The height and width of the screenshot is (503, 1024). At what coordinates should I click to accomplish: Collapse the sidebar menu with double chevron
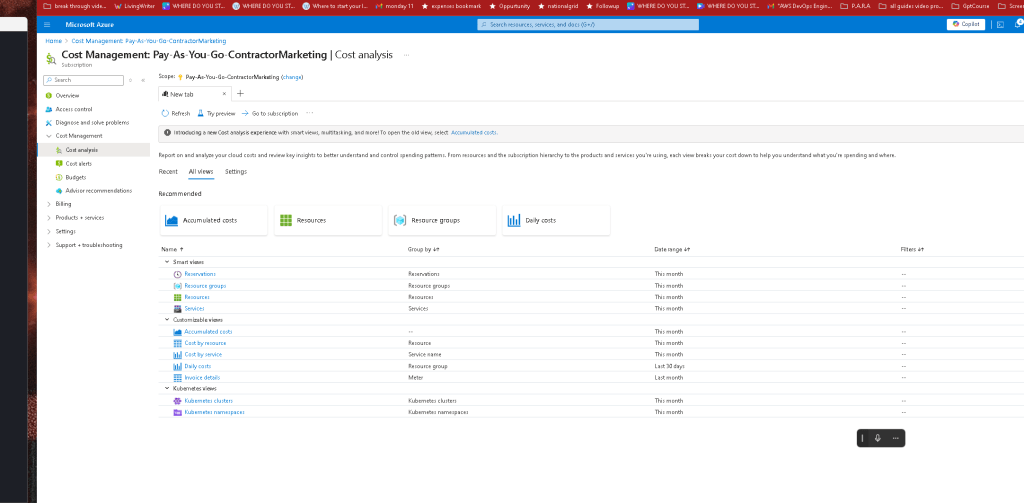tap(143, 80)
